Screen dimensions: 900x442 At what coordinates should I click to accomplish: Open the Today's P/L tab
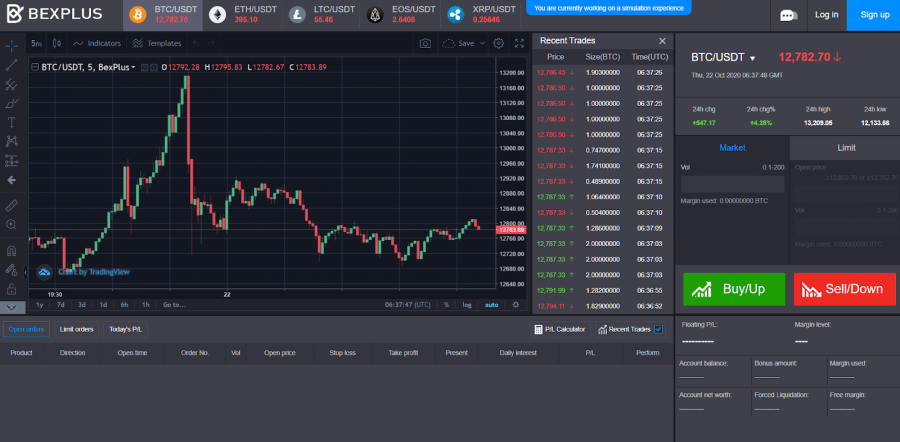[126, 329]
